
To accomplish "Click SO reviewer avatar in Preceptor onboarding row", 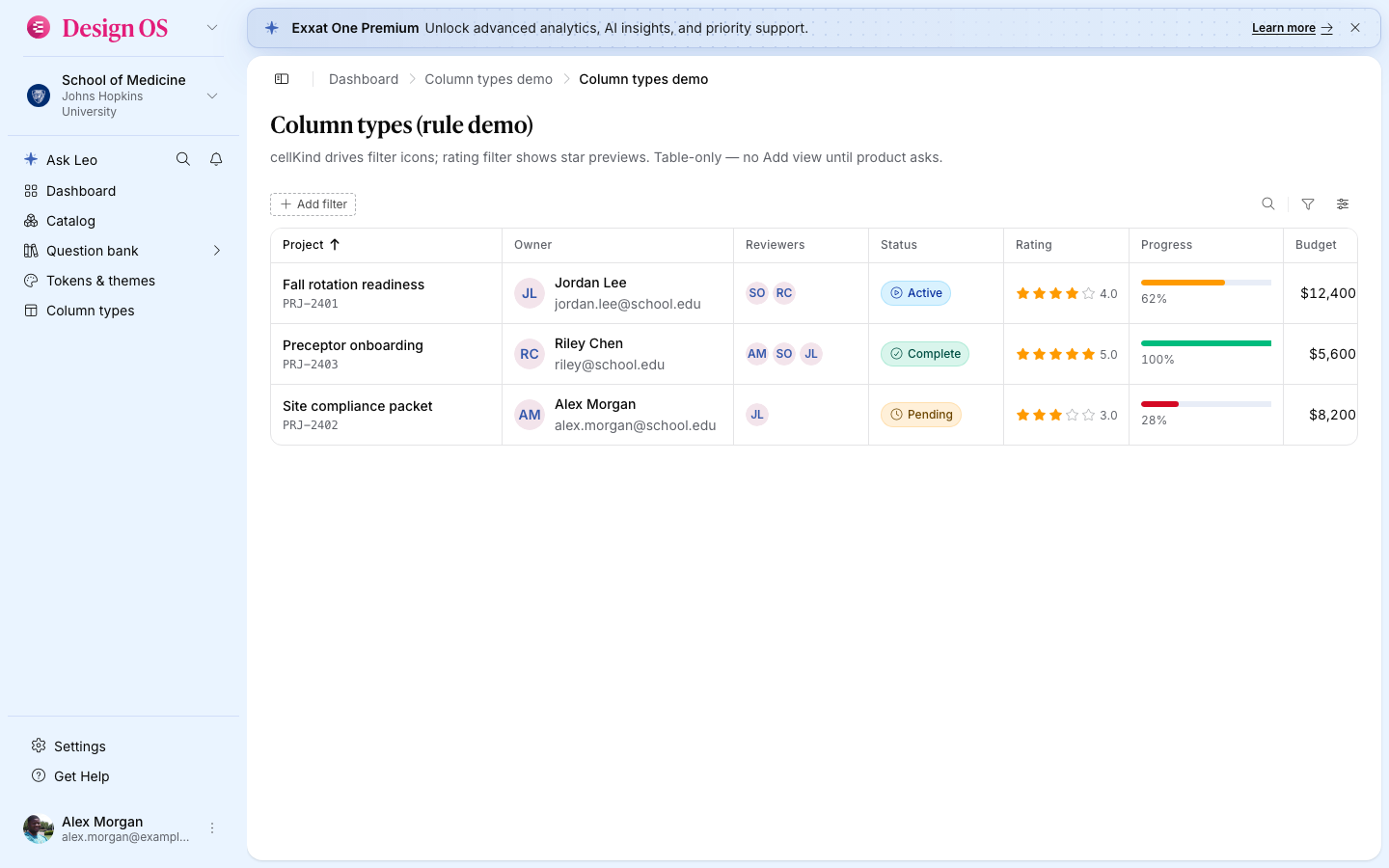I will (x=784, y=354).
